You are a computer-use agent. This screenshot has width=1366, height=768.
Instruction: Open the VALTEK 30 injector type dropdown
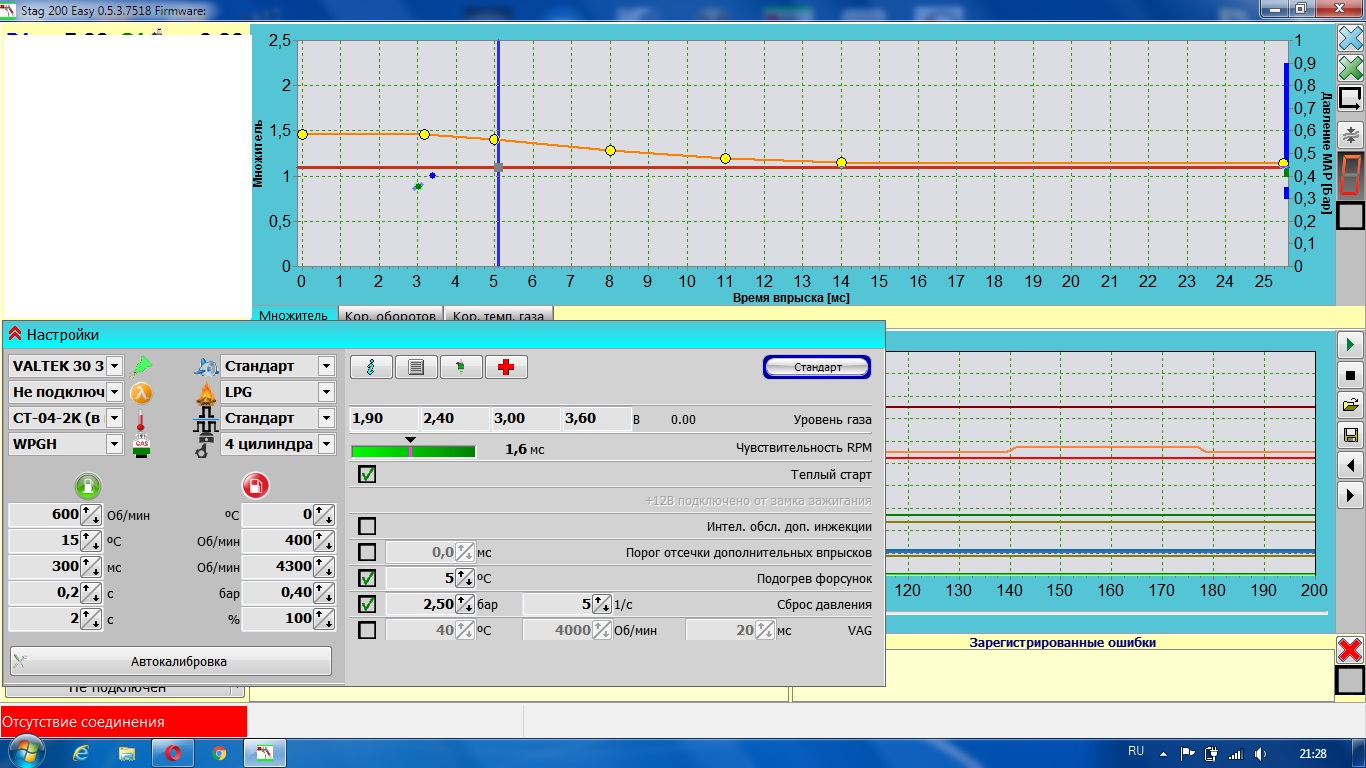(114, 366)
